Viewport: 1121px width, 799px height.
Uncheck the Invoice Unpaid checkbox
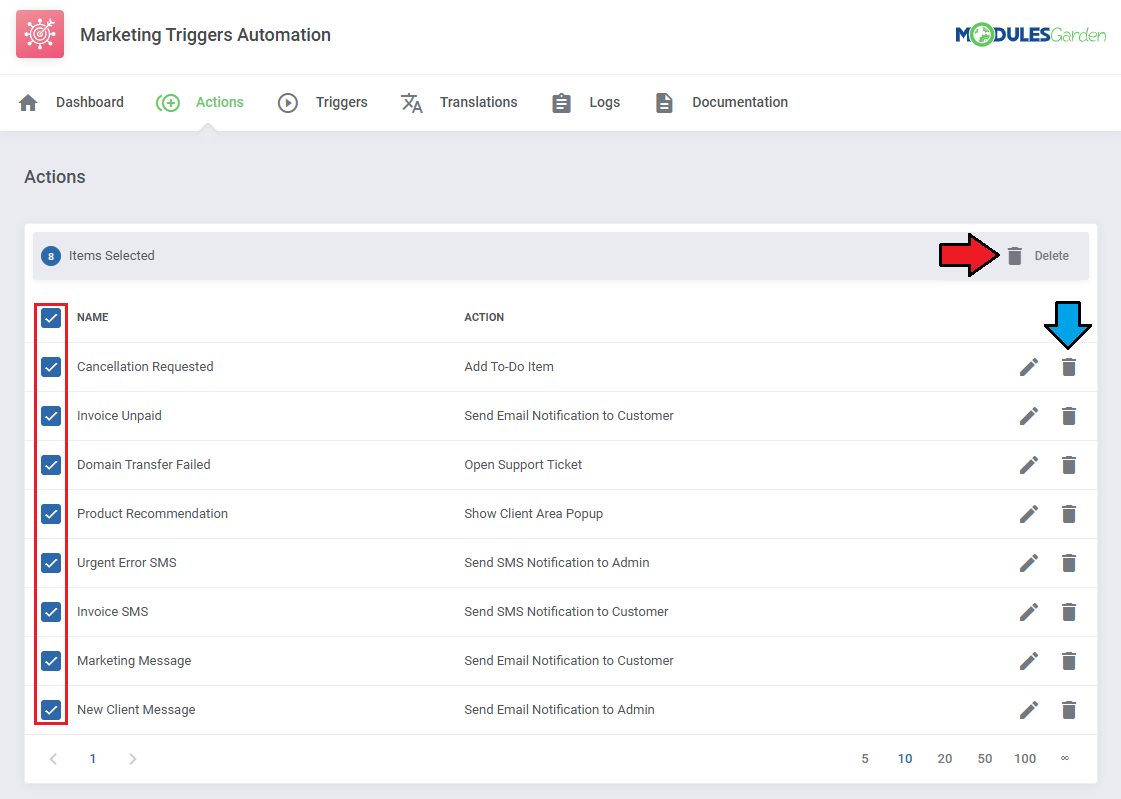pos(51,416)
